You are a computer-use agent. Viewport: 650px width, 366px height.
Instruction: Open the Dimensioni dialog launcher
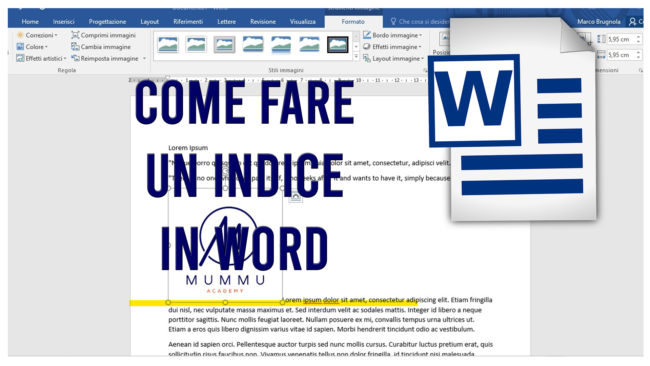pos(641,70)
